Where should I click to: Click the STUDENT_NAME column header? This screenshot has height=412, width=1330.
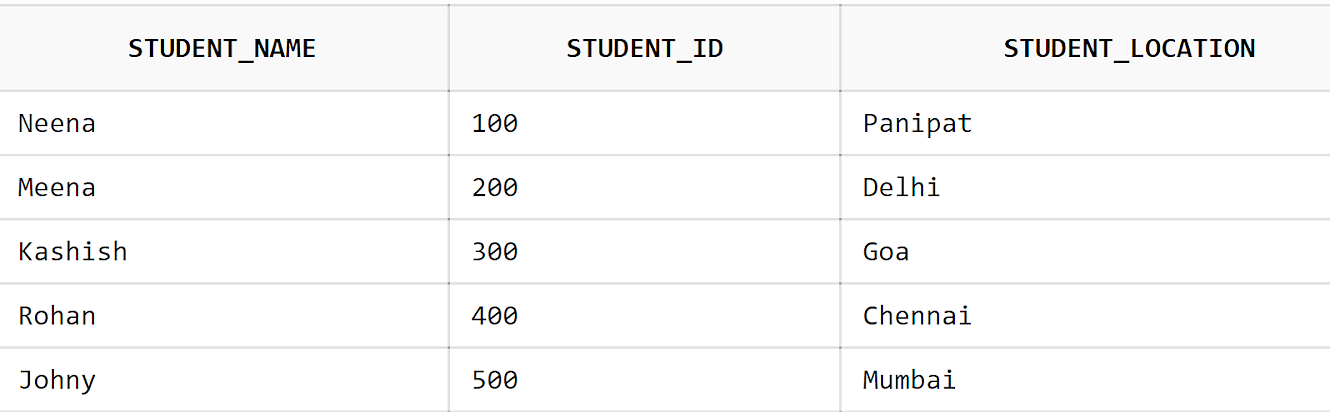pyautogui.click(x=223, y=48)
